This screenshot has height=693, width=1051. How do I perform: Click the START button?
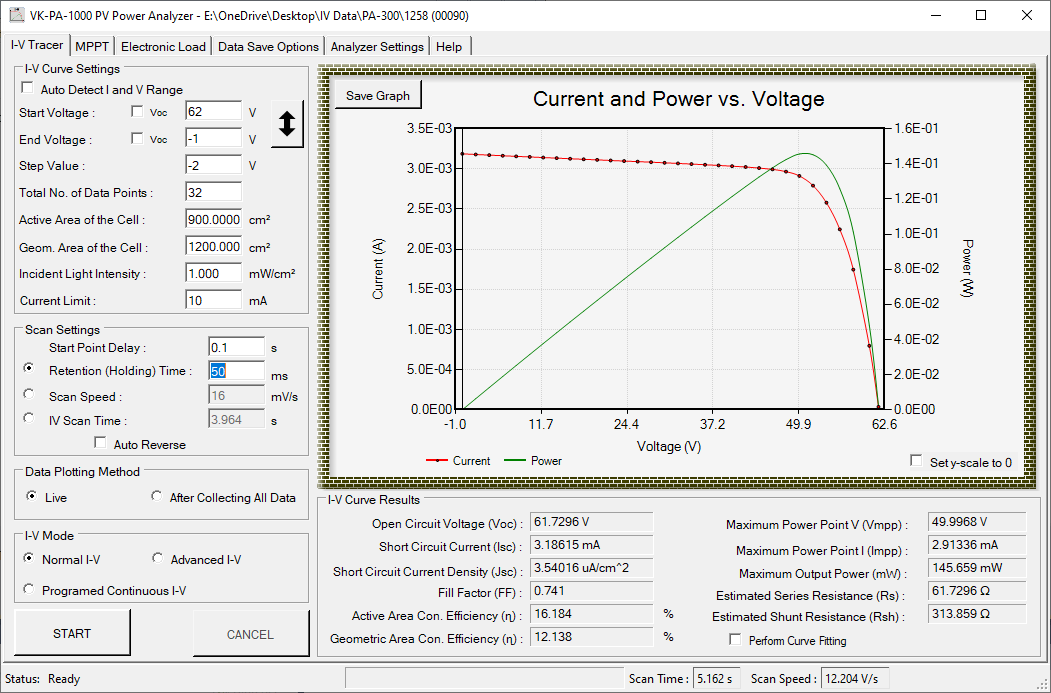[x=72, y=633]
